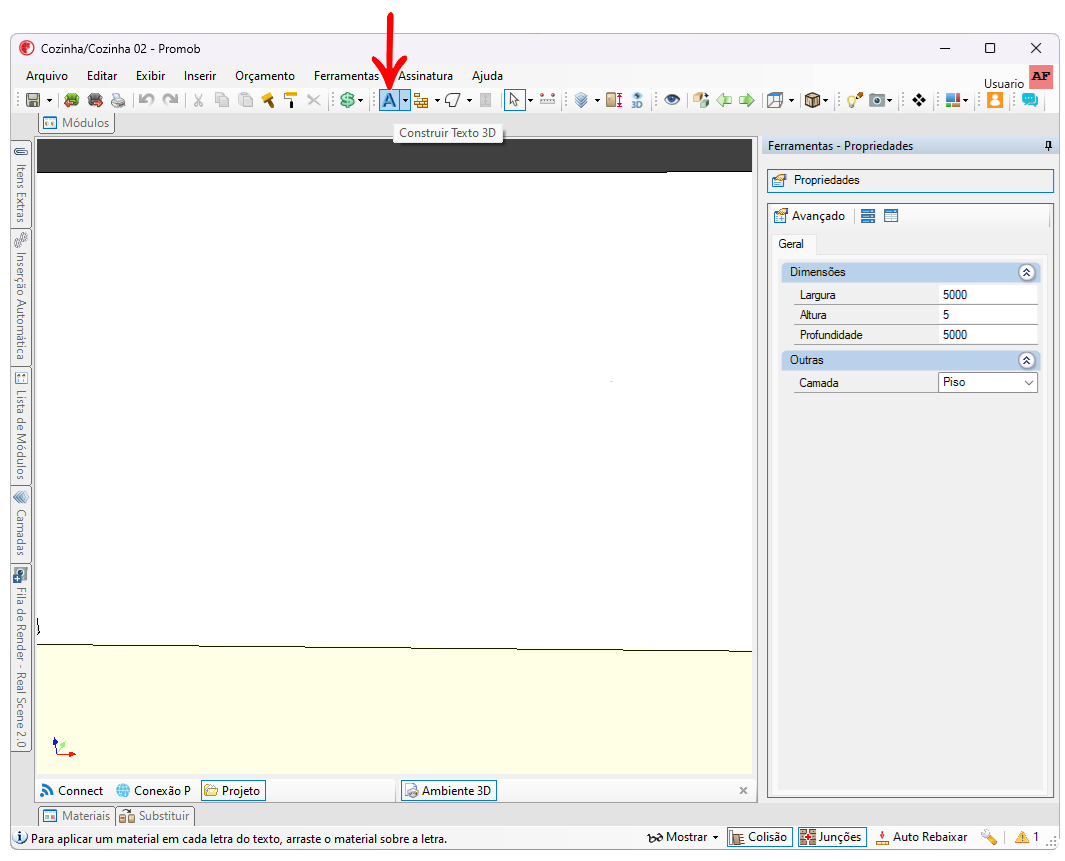The height and width of the screenshot is (861, 1065).
Task: Click the Redo arrow icon
Action: [x=170, y=100]
